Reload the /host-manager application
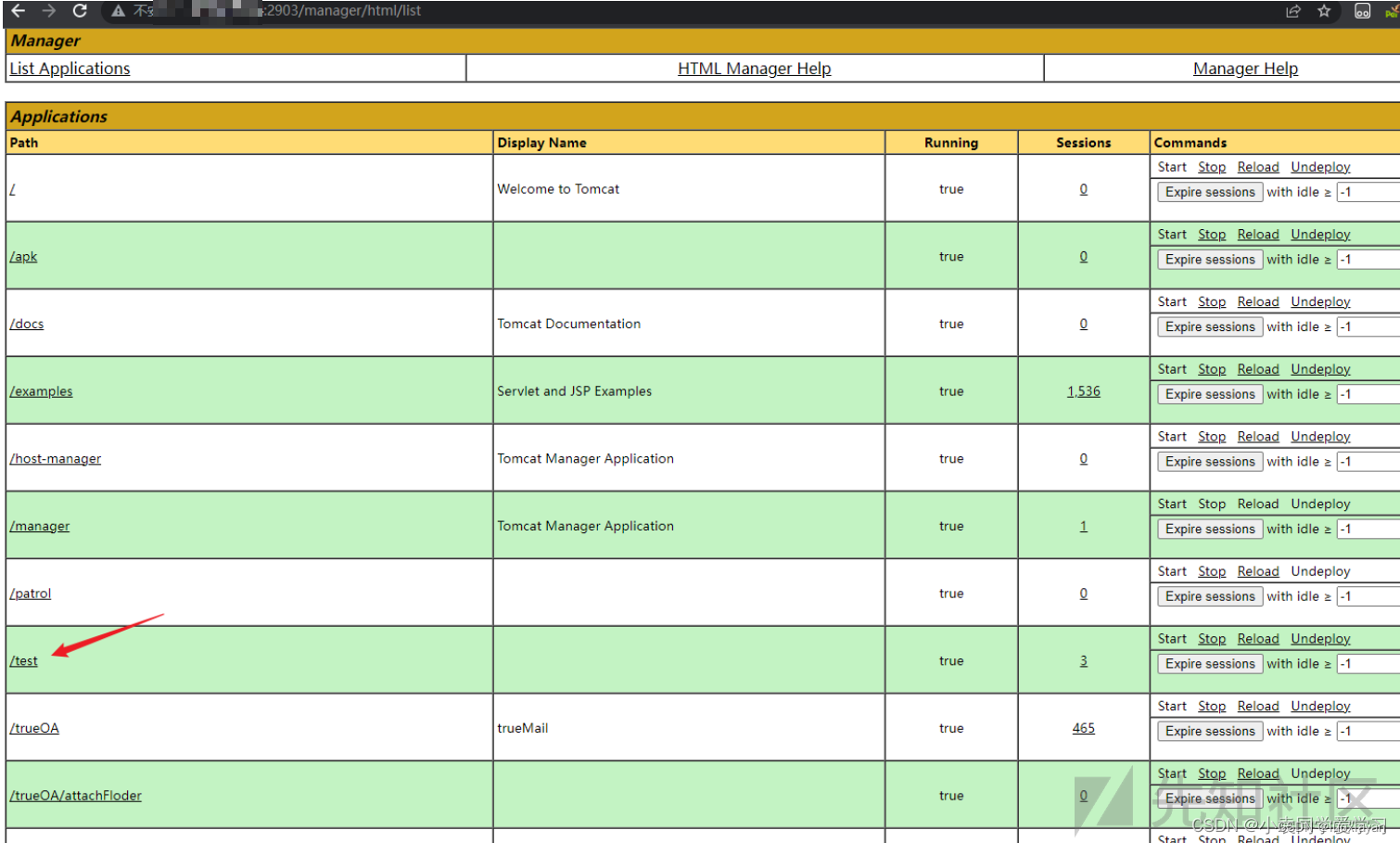 pyautogui.click(x=1258, y=437)
